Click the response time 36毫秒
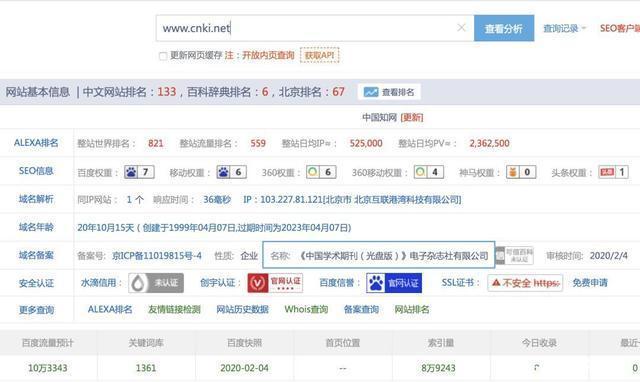This screenshot has width=640, height=382. (217, 200)
